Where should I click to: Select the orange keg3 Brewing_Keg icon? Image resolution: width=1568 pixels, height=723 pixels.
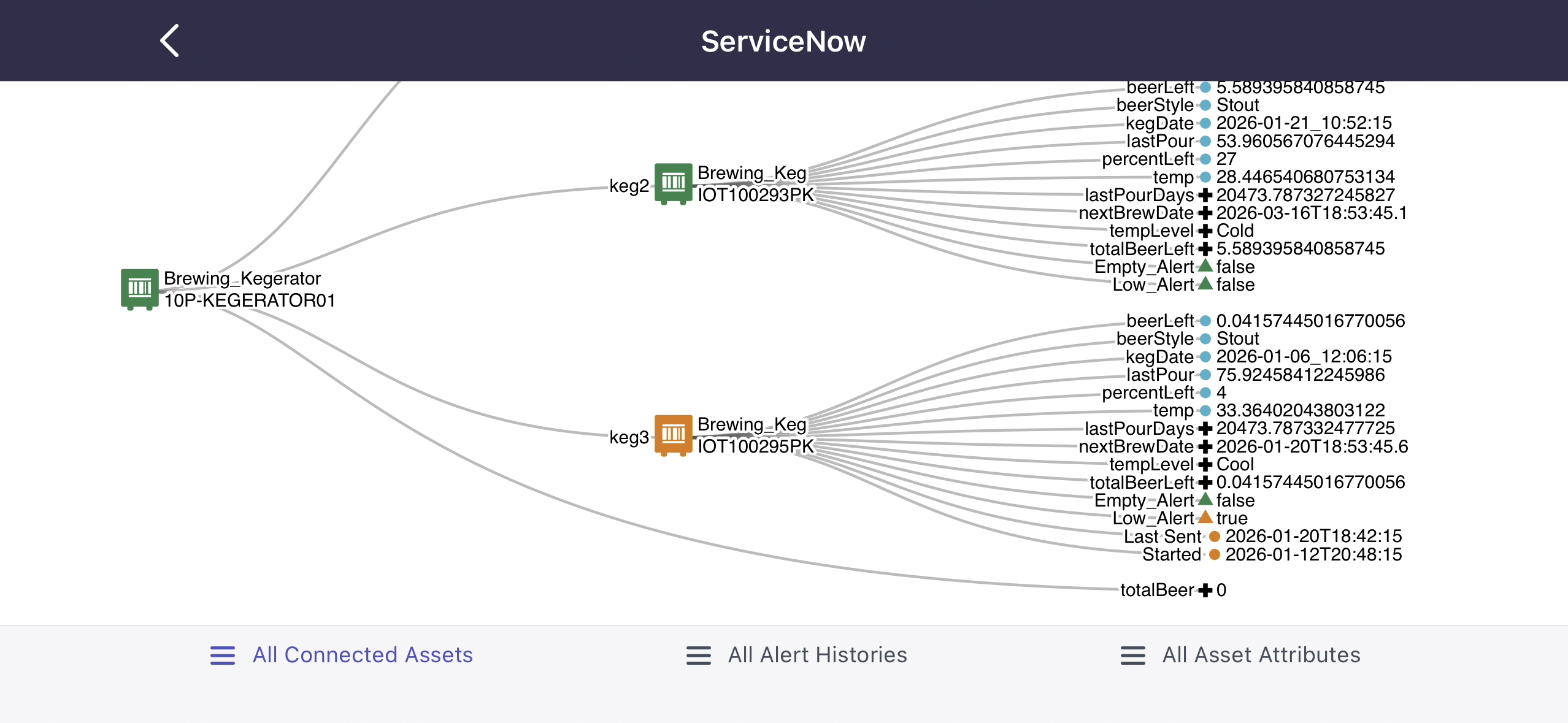[674, 435]
